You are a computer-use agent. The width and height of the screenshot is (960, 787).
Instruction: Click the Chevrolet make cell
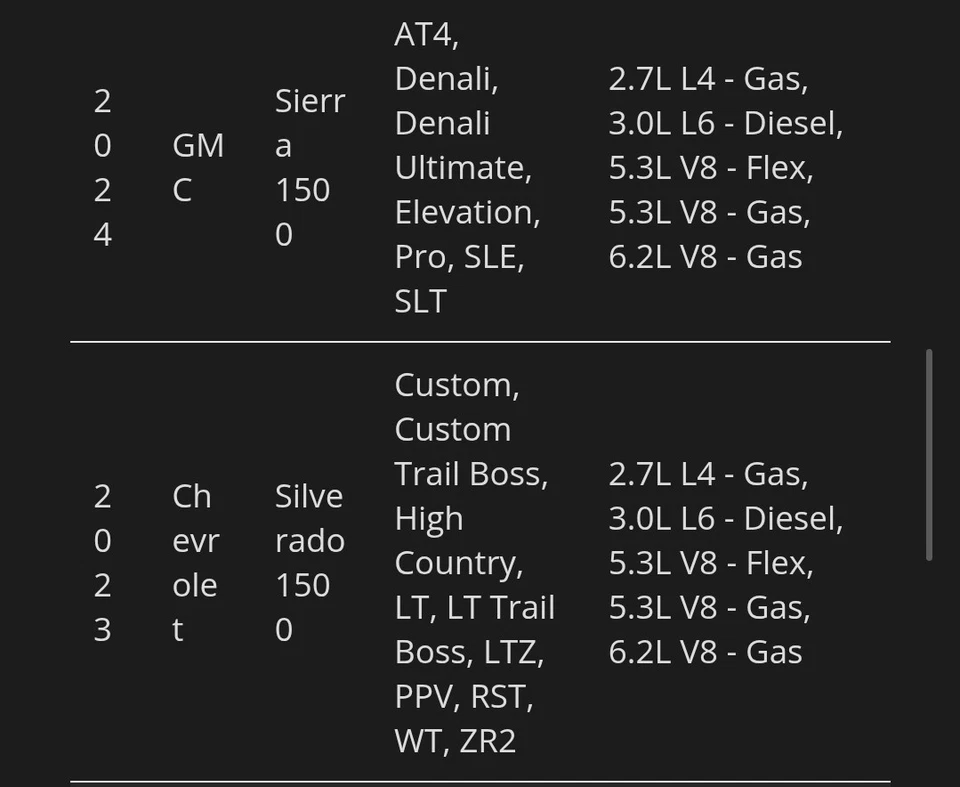pos(194,563)
